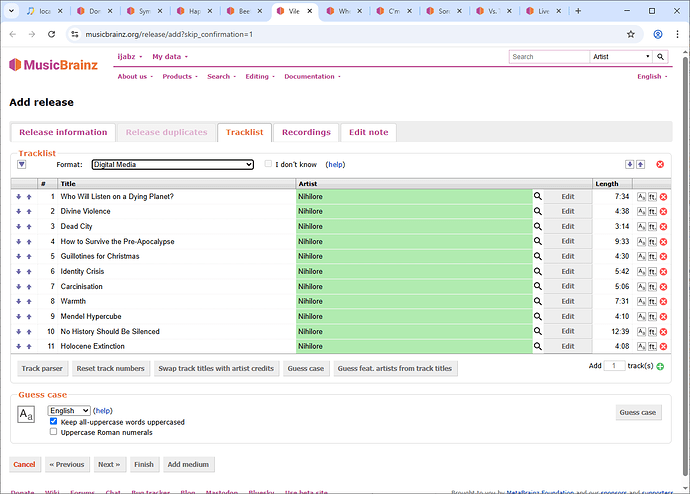Move track 2 Divine Violence up
Viewport: 690px width, 494px height.
pos(29,211)
